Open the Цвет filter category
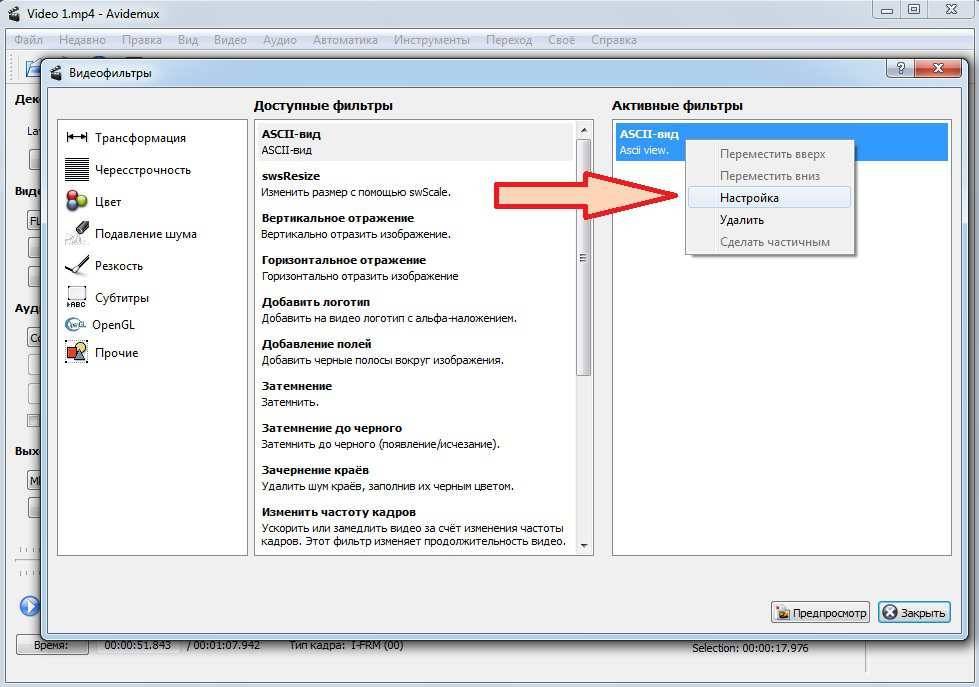Viewport: 979px width, 687px height. (77, 201)
